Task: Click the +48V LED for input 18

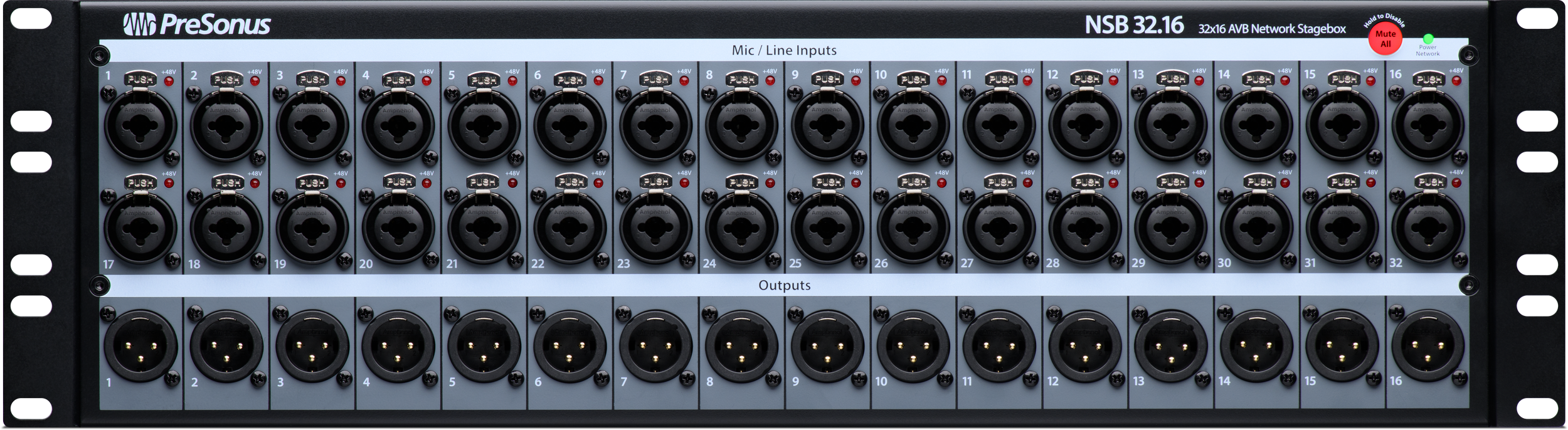Action: click(255, 183)
